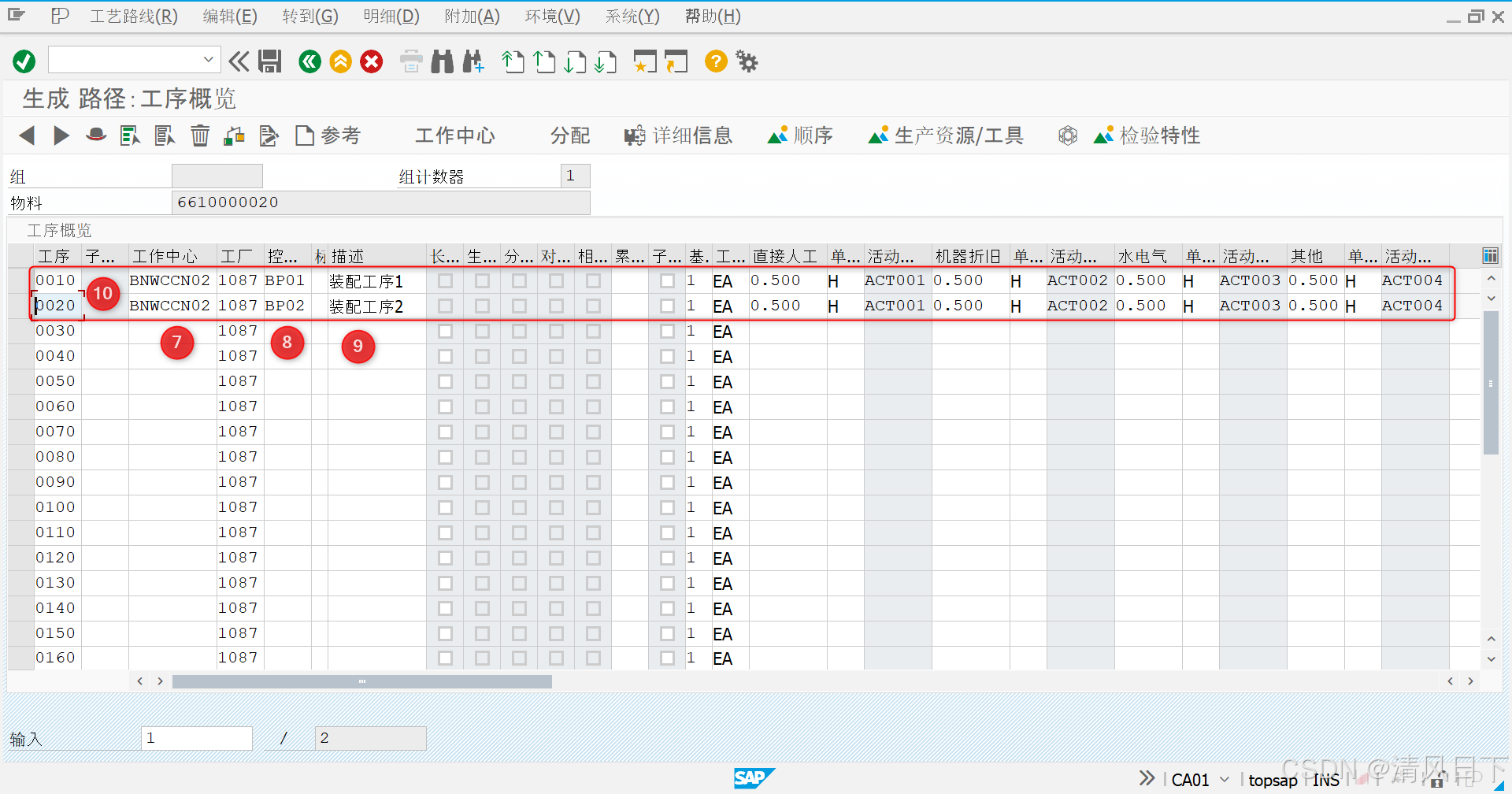Viewport: 1512px width, 794px height.
Task: Enable a checkbox in operation row 0050
Action: pos(445,381)
